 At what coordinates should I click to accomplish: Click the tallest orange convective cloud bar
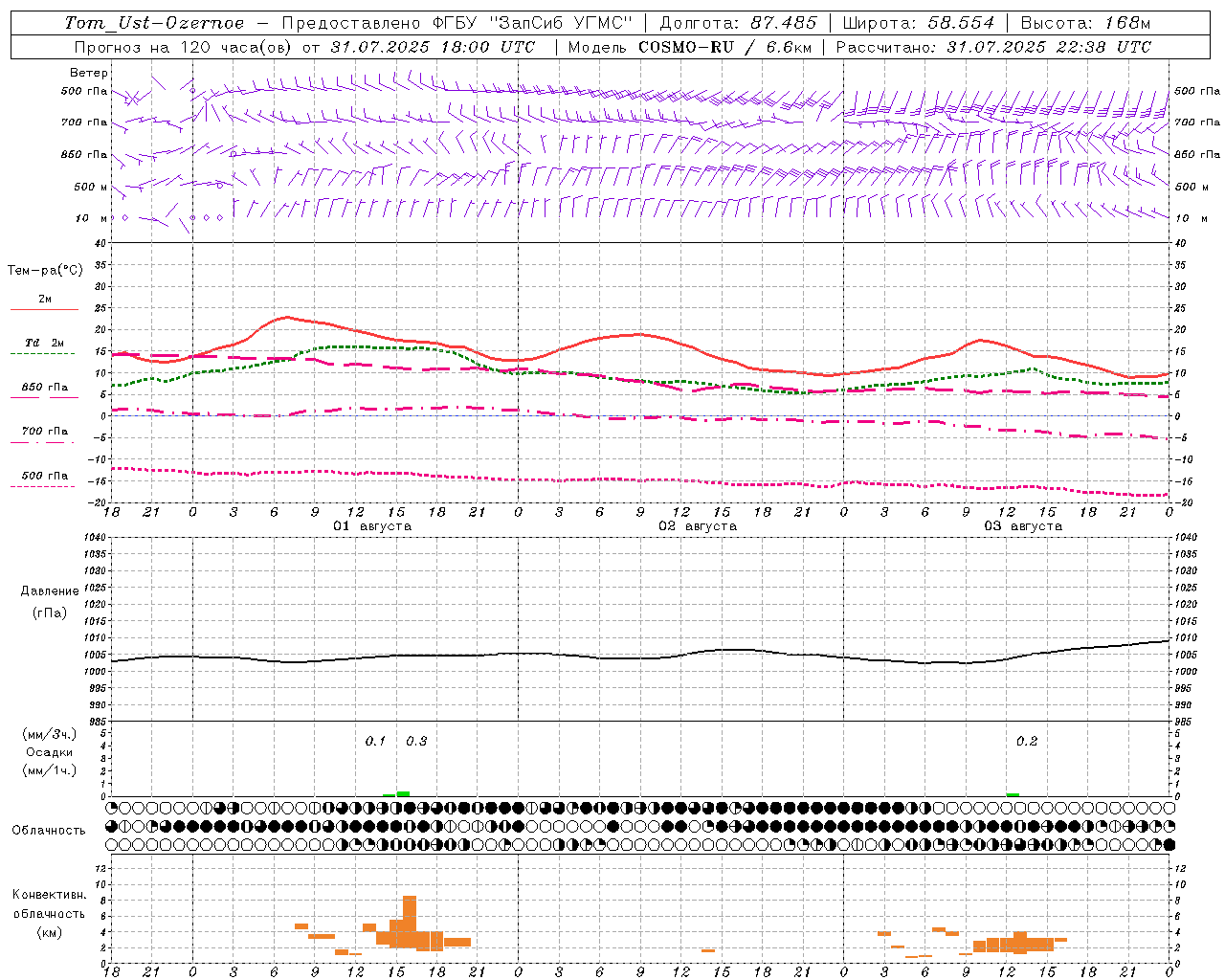tap(410, 923)
